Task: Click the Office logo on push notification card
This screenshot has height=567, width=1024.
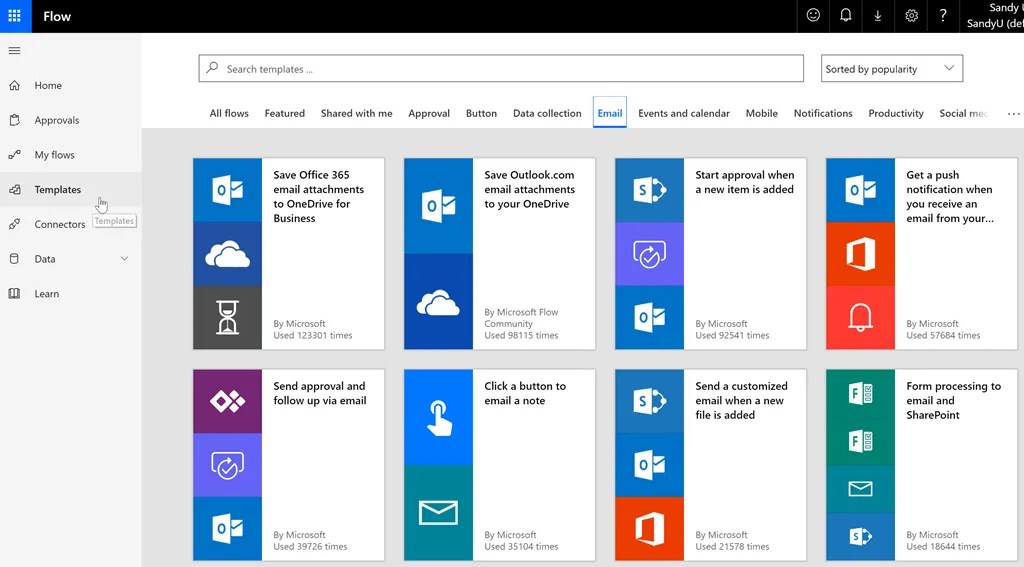Action: [860, 253]
